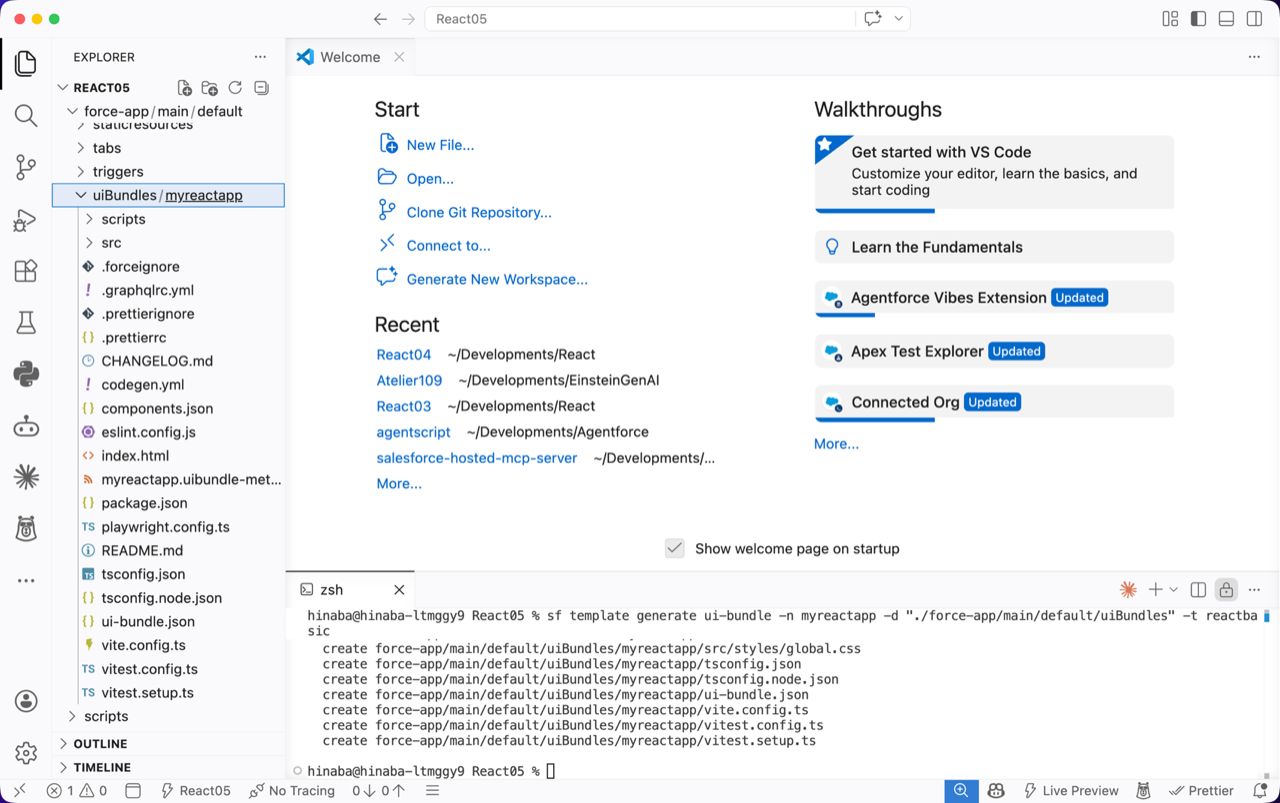Open Source Control view
This screenshot has height=803, width=1280.
26,167
